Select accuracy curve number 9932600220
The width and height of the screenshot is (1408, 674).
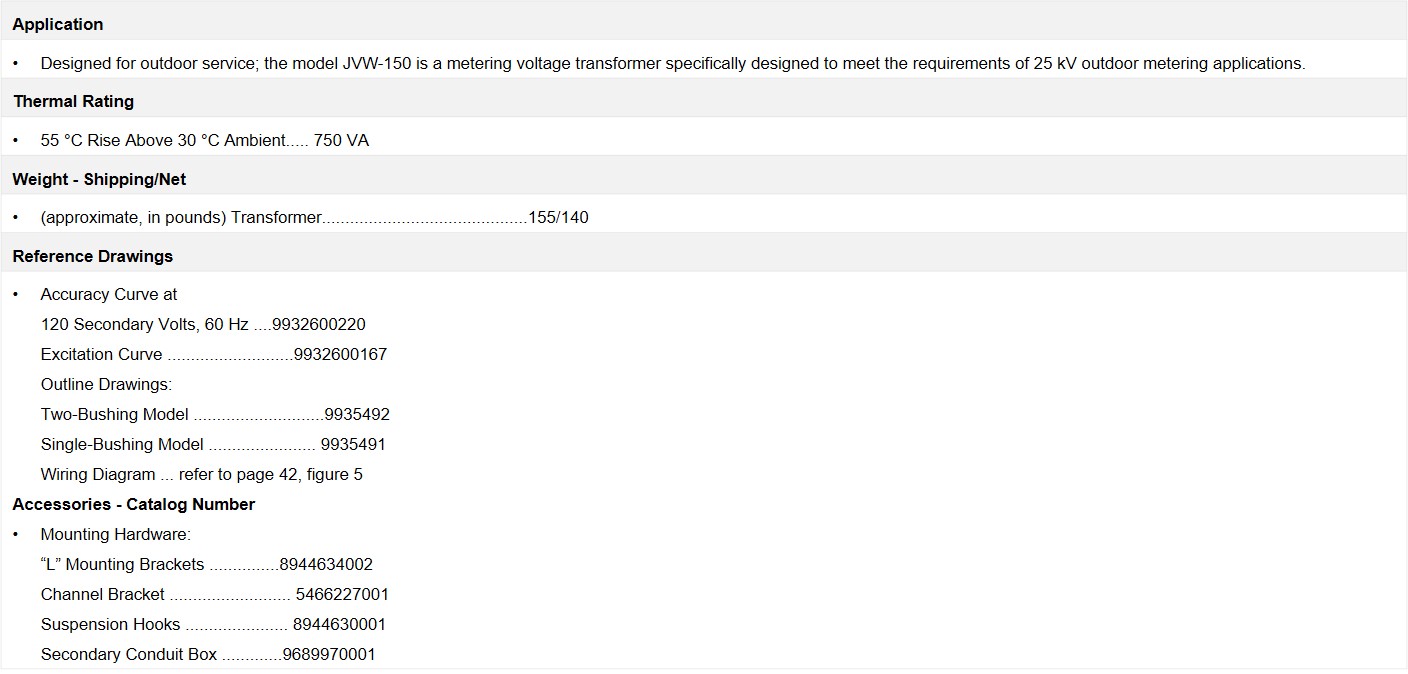coord(319,324)
